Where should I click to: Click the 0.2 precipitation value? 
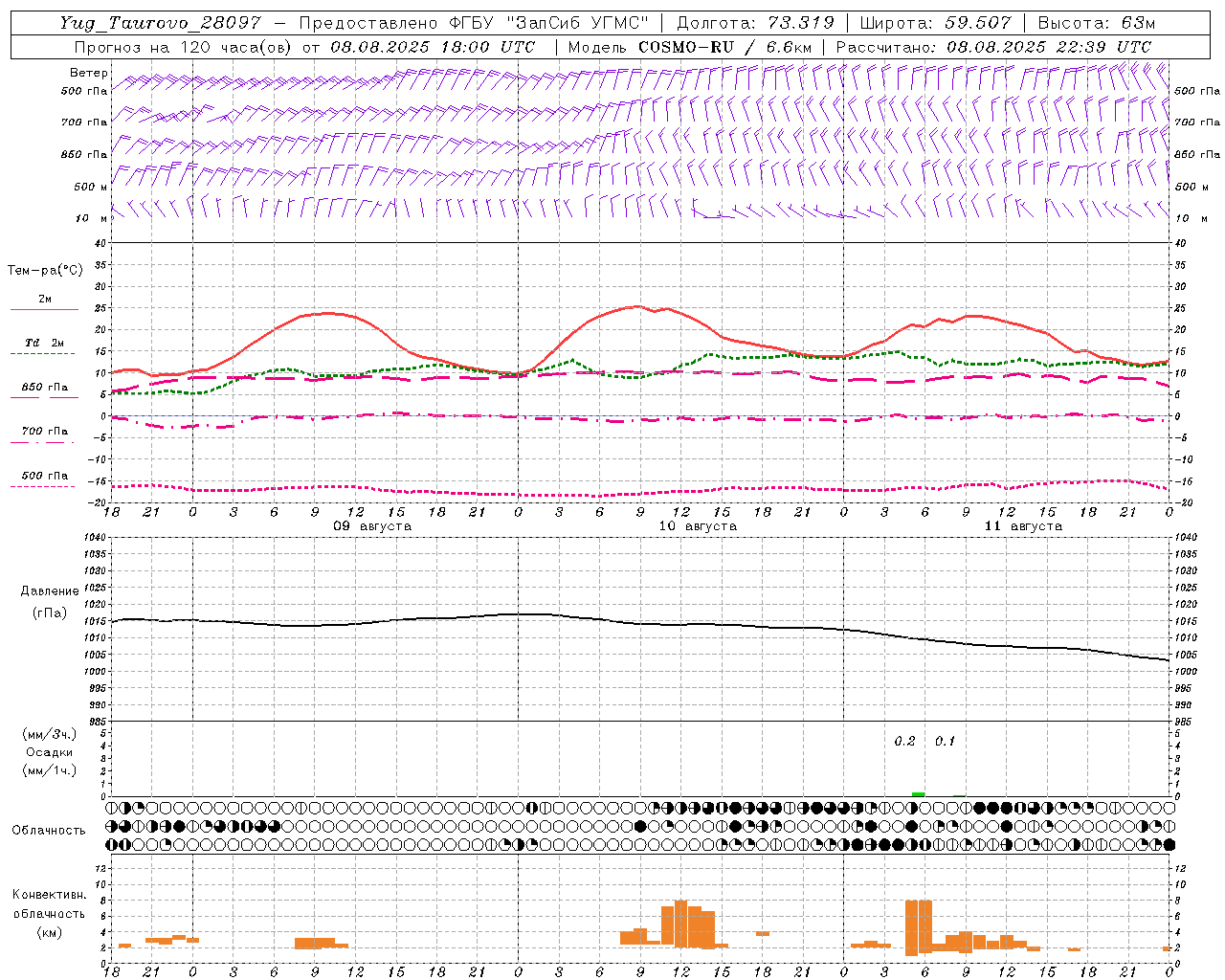click(904, 742)
